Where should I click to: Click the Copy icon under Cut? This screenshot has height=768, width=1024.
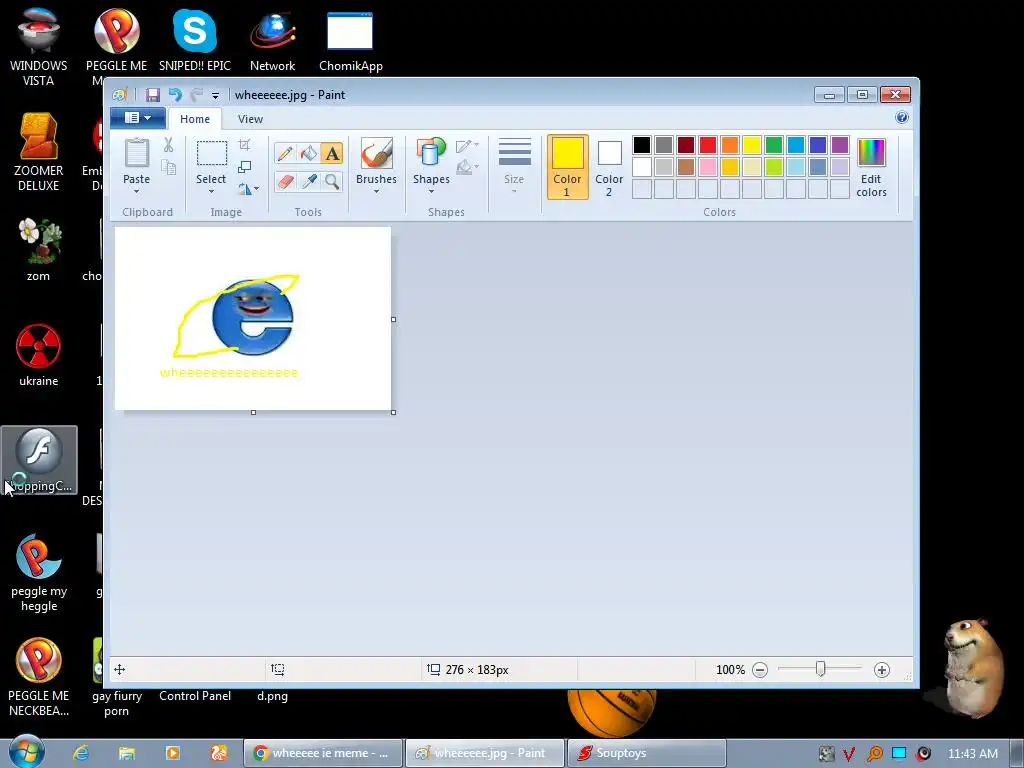pyautogui.click(x=168, y=168)
